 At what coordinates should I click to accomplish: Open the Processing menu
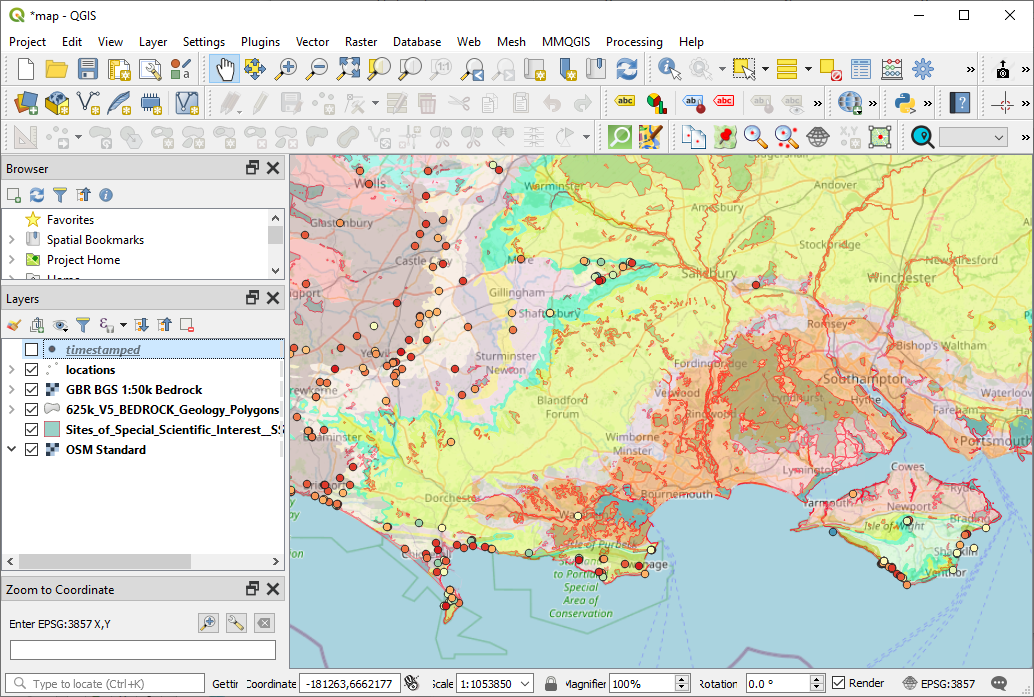(x=634, y=42)
